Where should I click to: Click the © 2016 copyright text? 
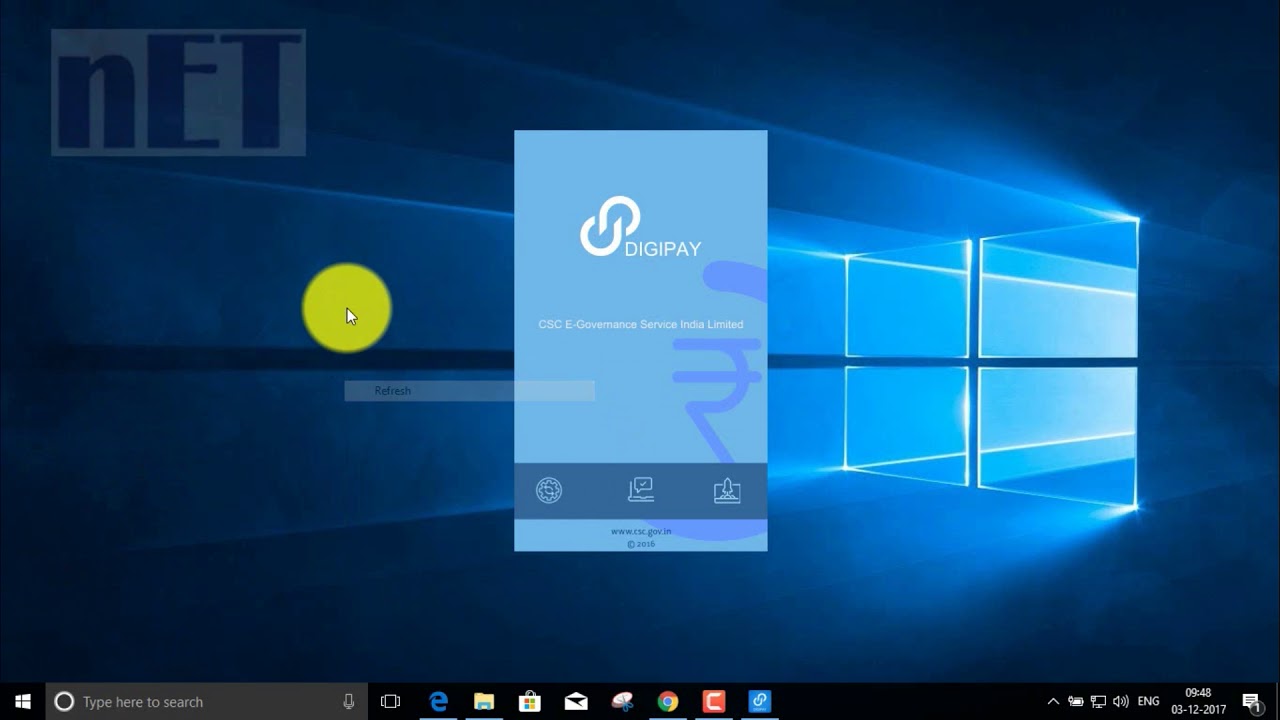click(641, 544)
